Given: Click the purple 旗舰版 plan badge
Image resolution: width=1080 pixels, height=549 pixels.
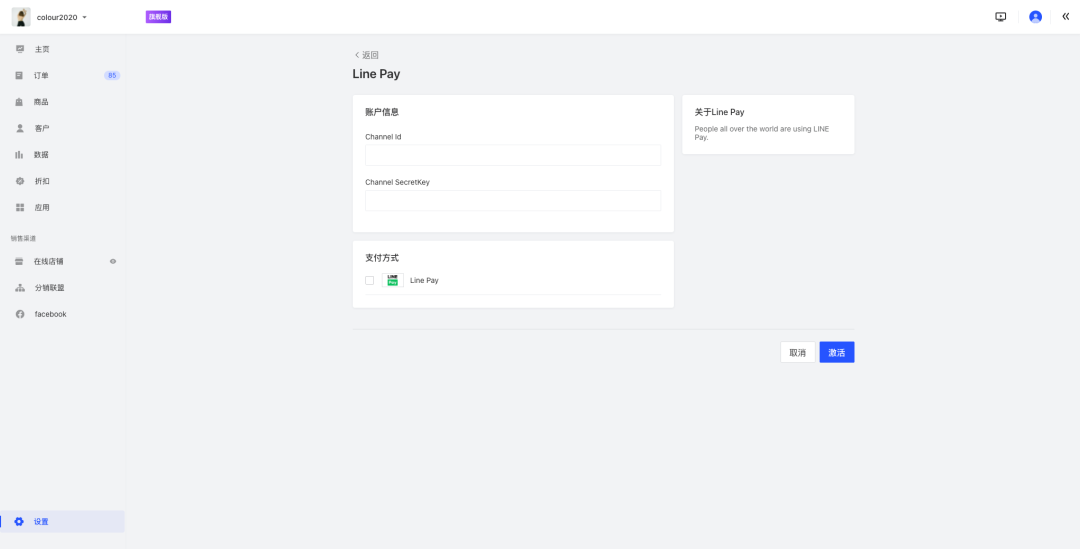Looking at the screenshot, I should pyautogui.click(x=158, y=17).
